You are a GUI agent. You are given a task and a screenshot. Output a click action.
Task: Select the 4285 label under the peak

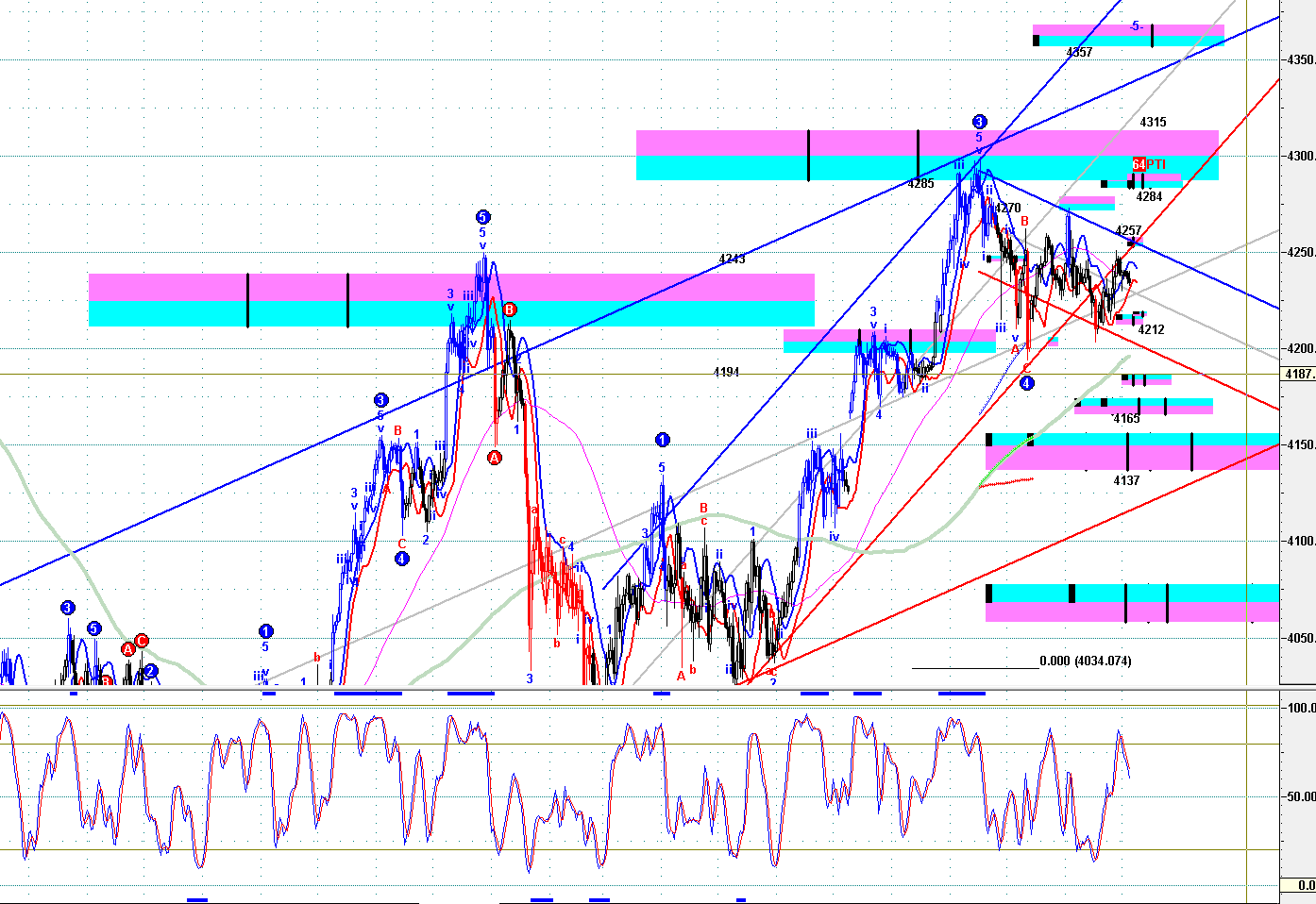click(920, 184)
